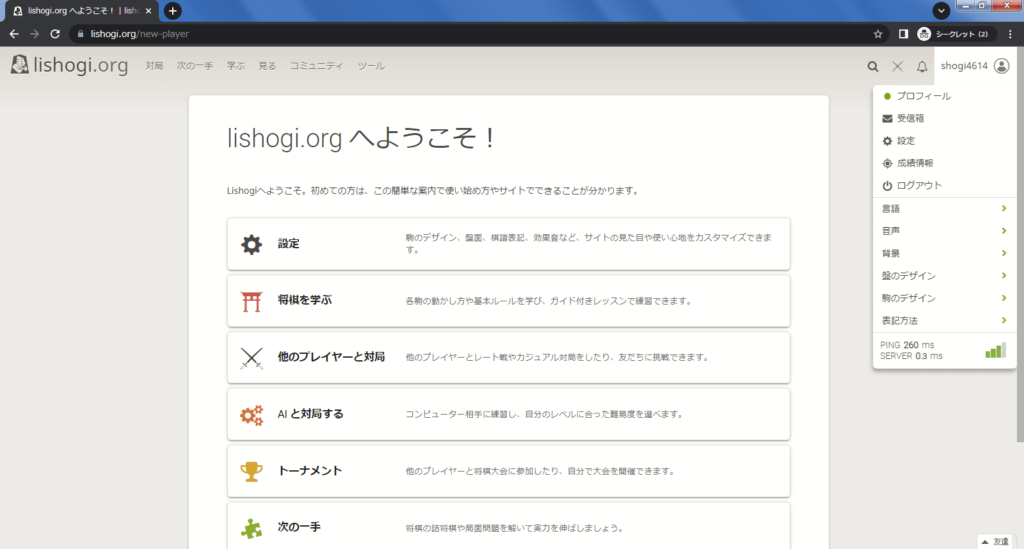Reload the page

(55, 34)
